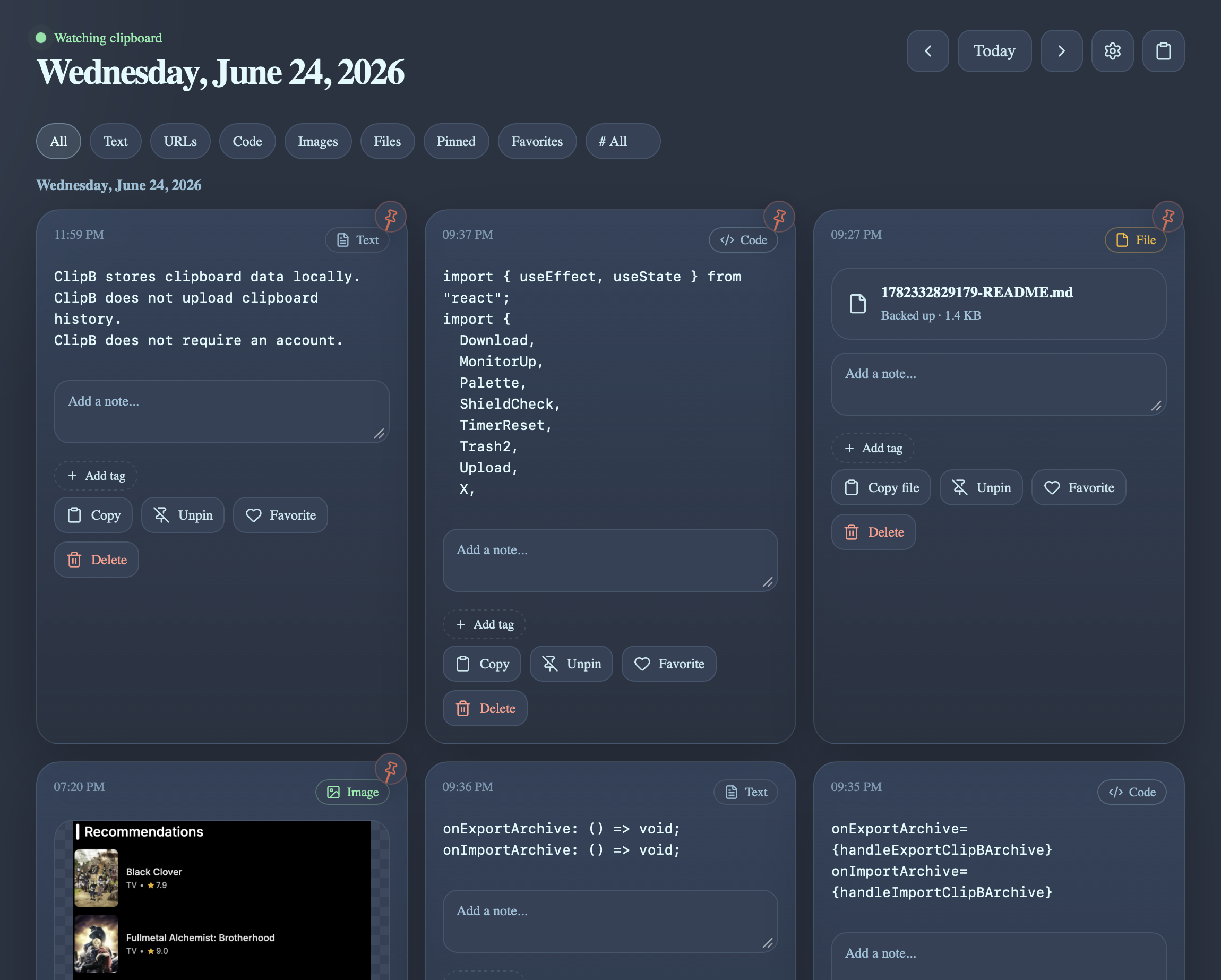
Task: Click the ClipB stores clipboard data text
Action: coord(207,308)
